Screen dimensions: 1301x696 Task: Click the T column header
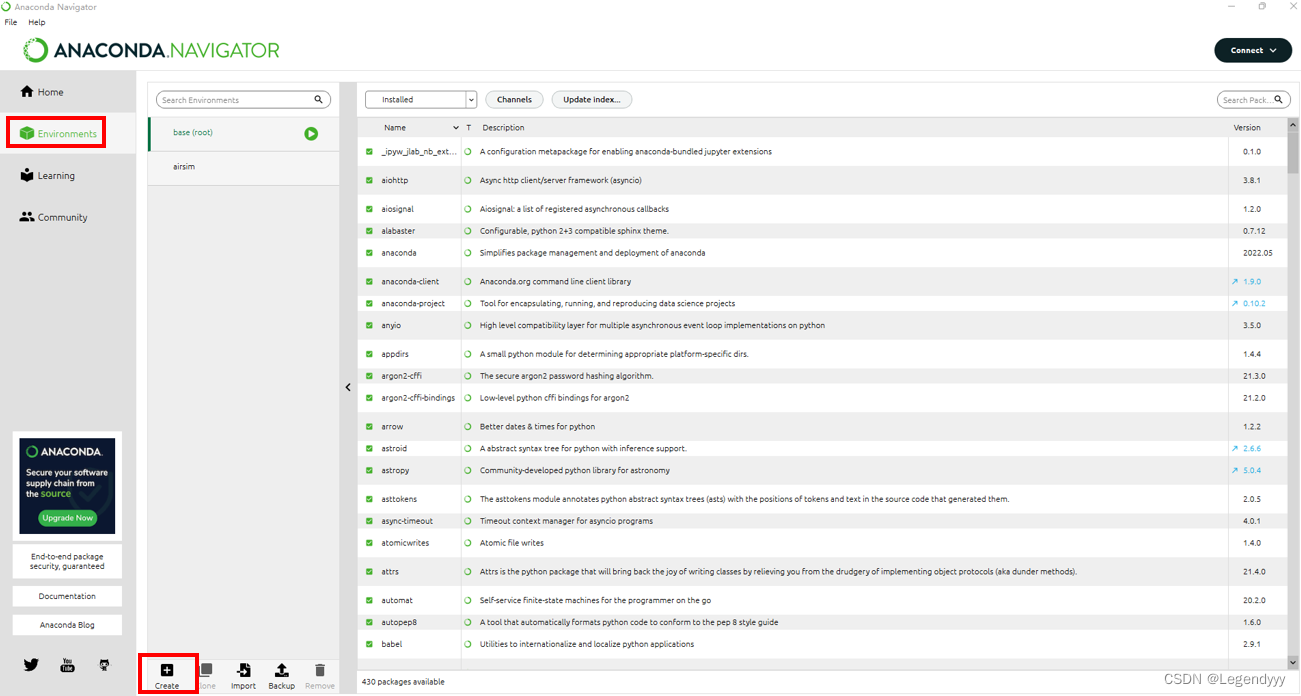(x=468, y=128)
